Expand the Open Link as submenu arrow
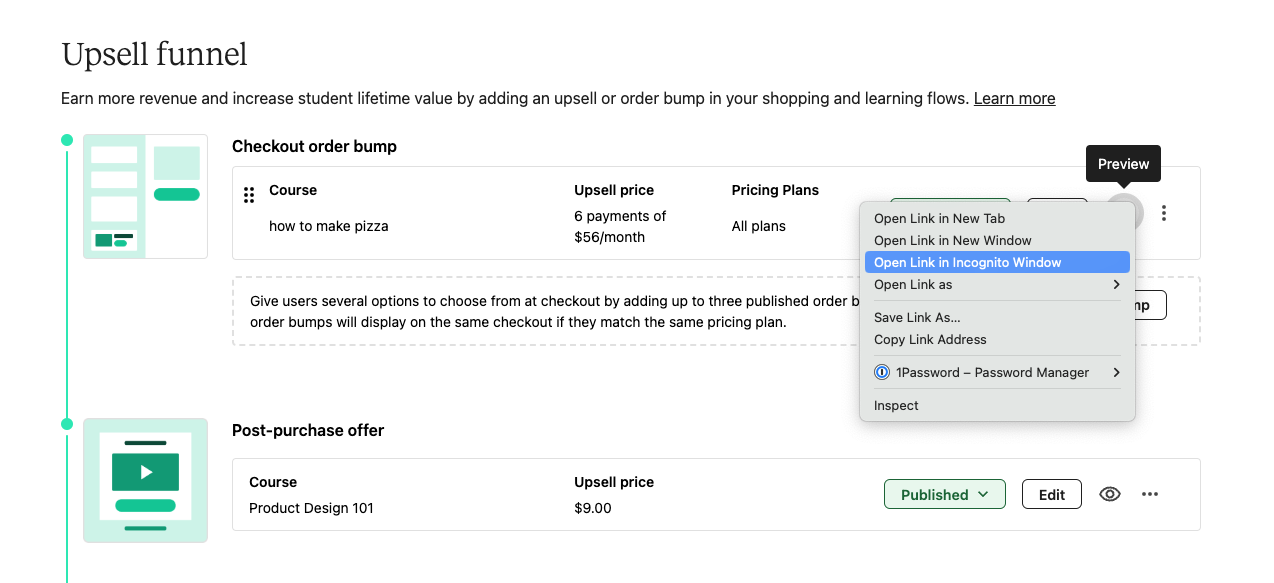The height and width of the screenshot is (583, 1274). [1116, 285]
